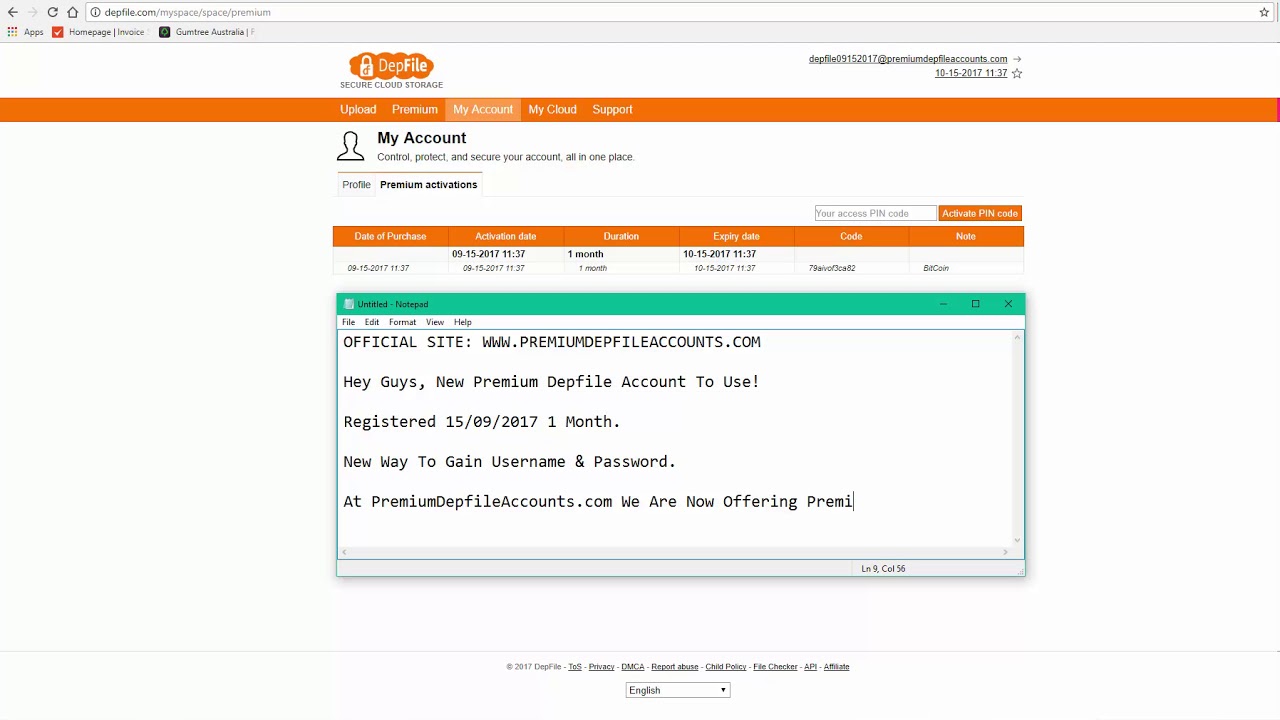Bookmark page with the address bar star

1264,12
